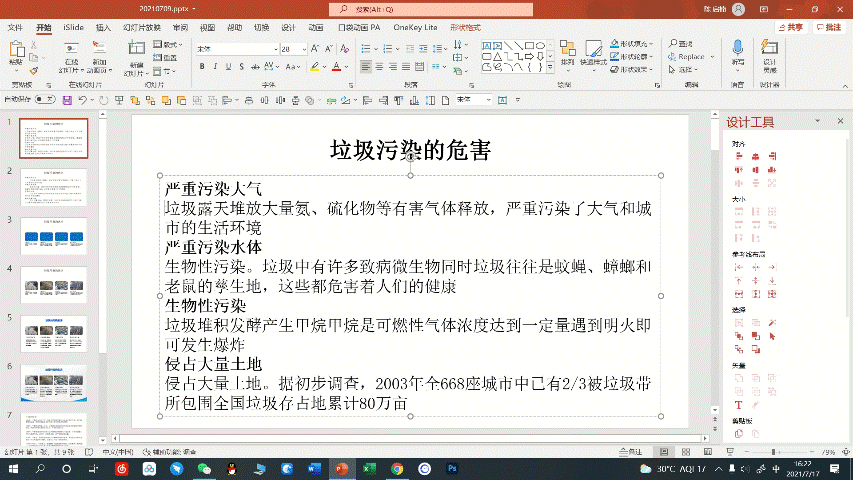
Task: Click the Arrange button in drawing group
Action: [x=567, y=57]
